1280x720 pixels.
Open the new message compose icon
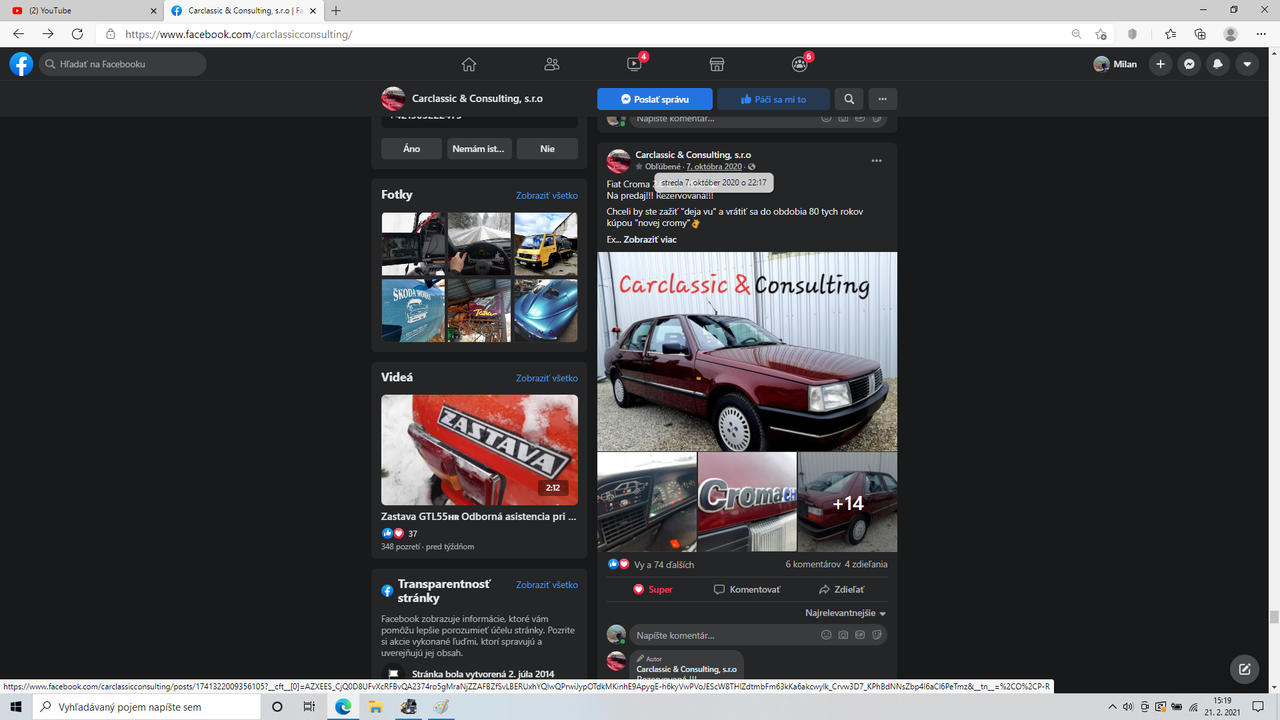[1244, 669]
